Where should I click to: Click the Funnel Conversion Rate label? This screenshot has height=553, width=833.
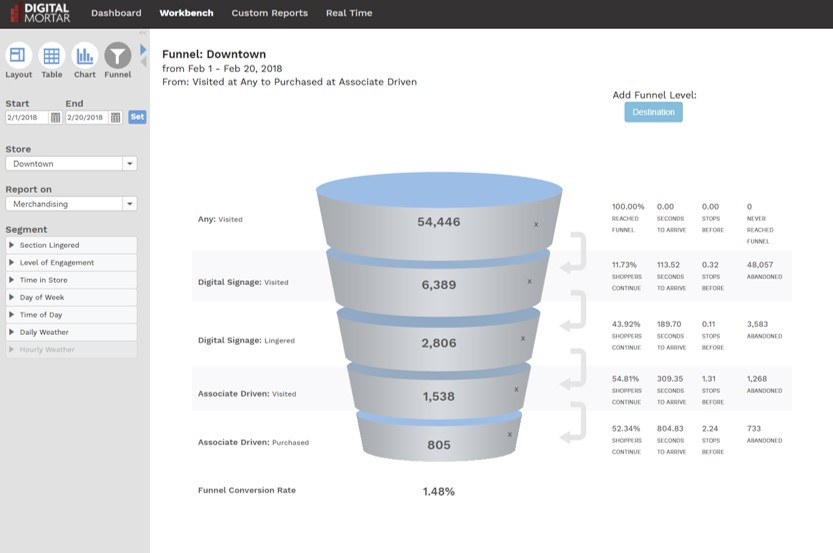(246, 490)
